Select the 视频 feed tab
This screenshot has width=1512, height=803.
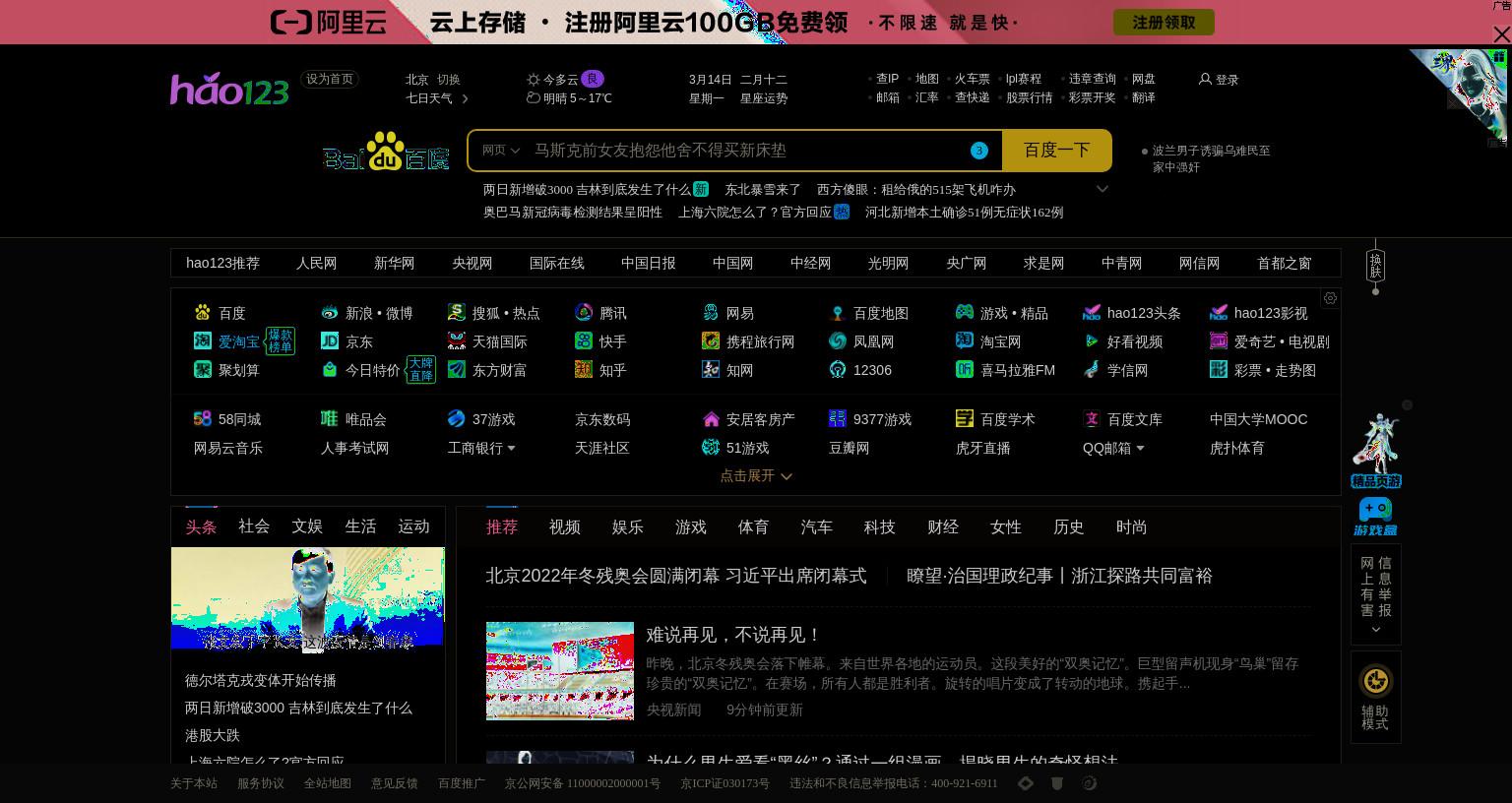coord(565,527)
